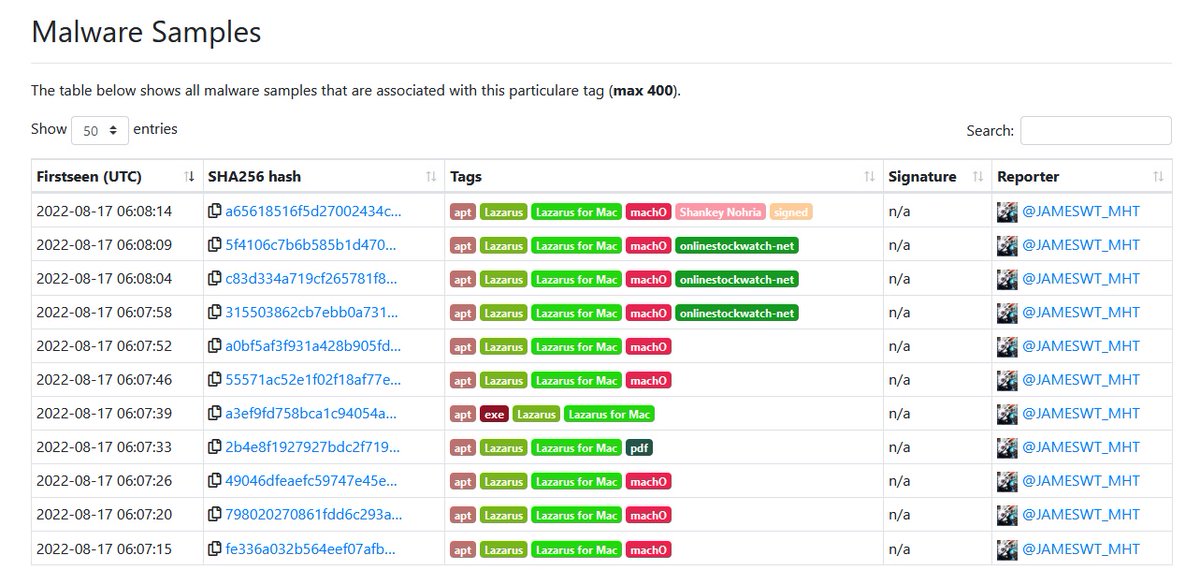Image resolution: width=1200 pixels, height=570 pixels.
Task: Sort table by Signature column
Action: click(937, 176)
